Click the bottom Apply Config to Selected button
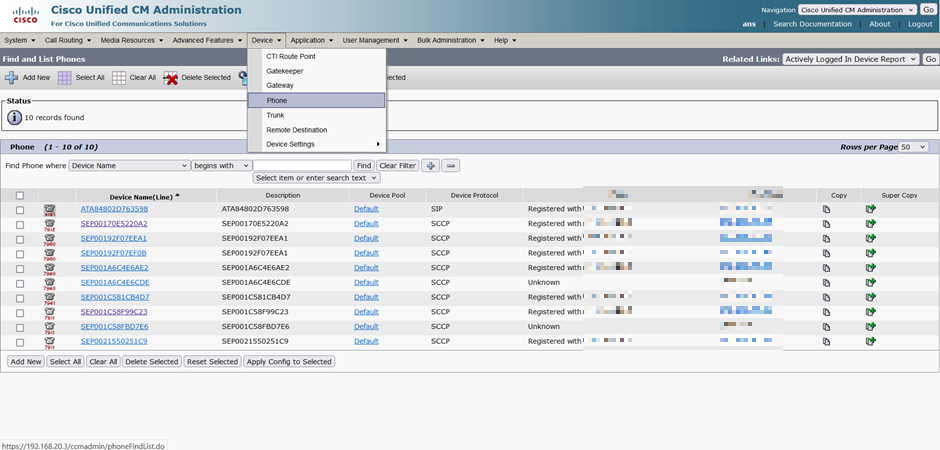940x450 pixels. 289,362
